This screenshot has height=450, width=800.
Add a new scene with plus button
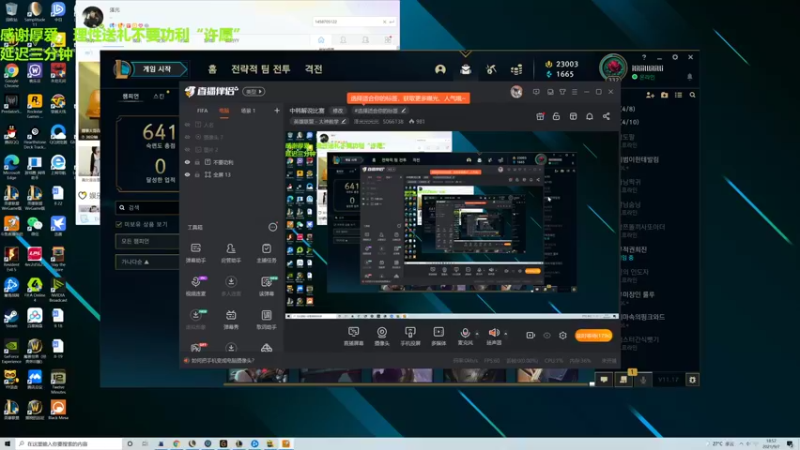[x=277, y=110]
